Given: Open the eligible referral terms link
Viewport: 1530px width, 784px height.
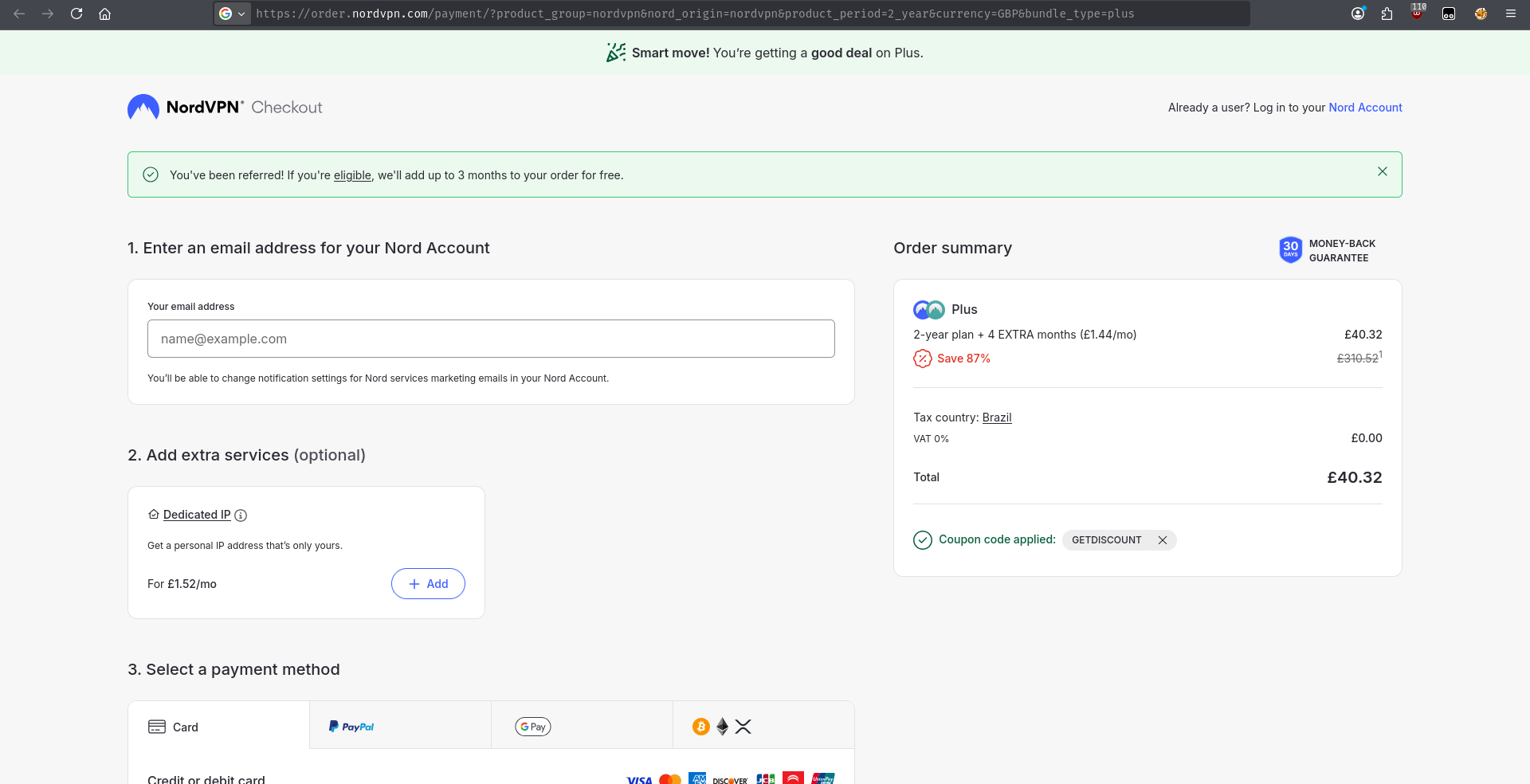Looking at the screenshot, I should pyautogui.click(x=352, y=175).
